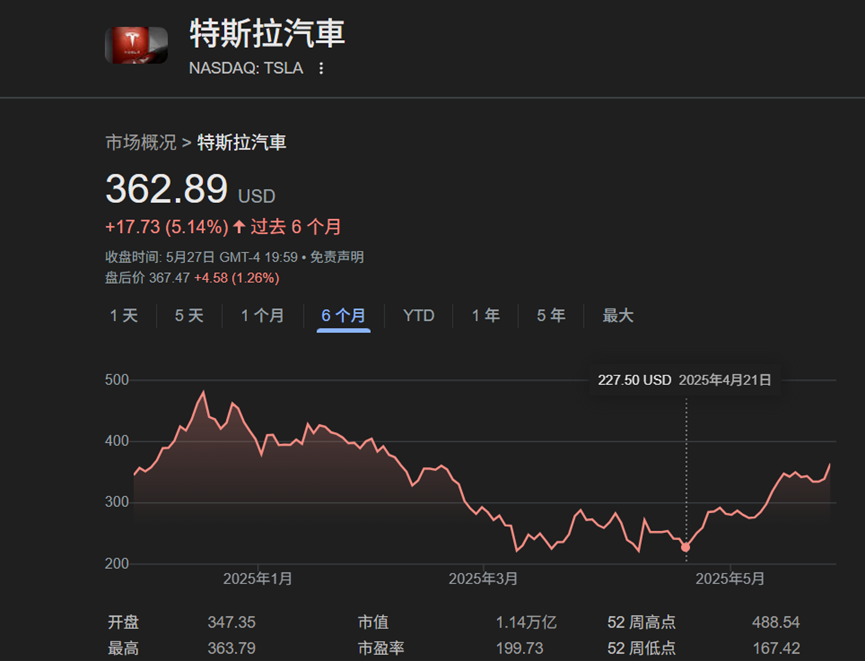The width and height of the screenshot is (865, 661).
Task: Click the 400 y-axis label
Action: [x=117, y=441]
